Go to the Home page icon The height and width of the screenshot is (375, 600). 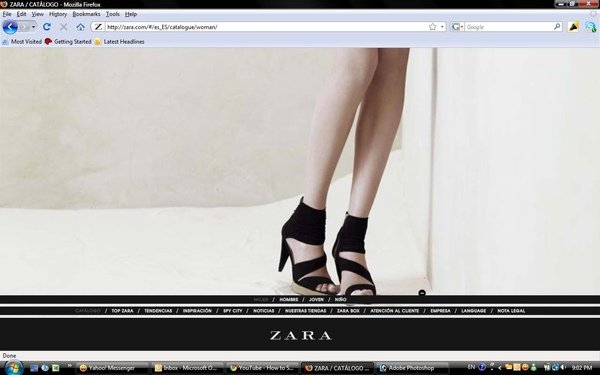coord(80,27)
